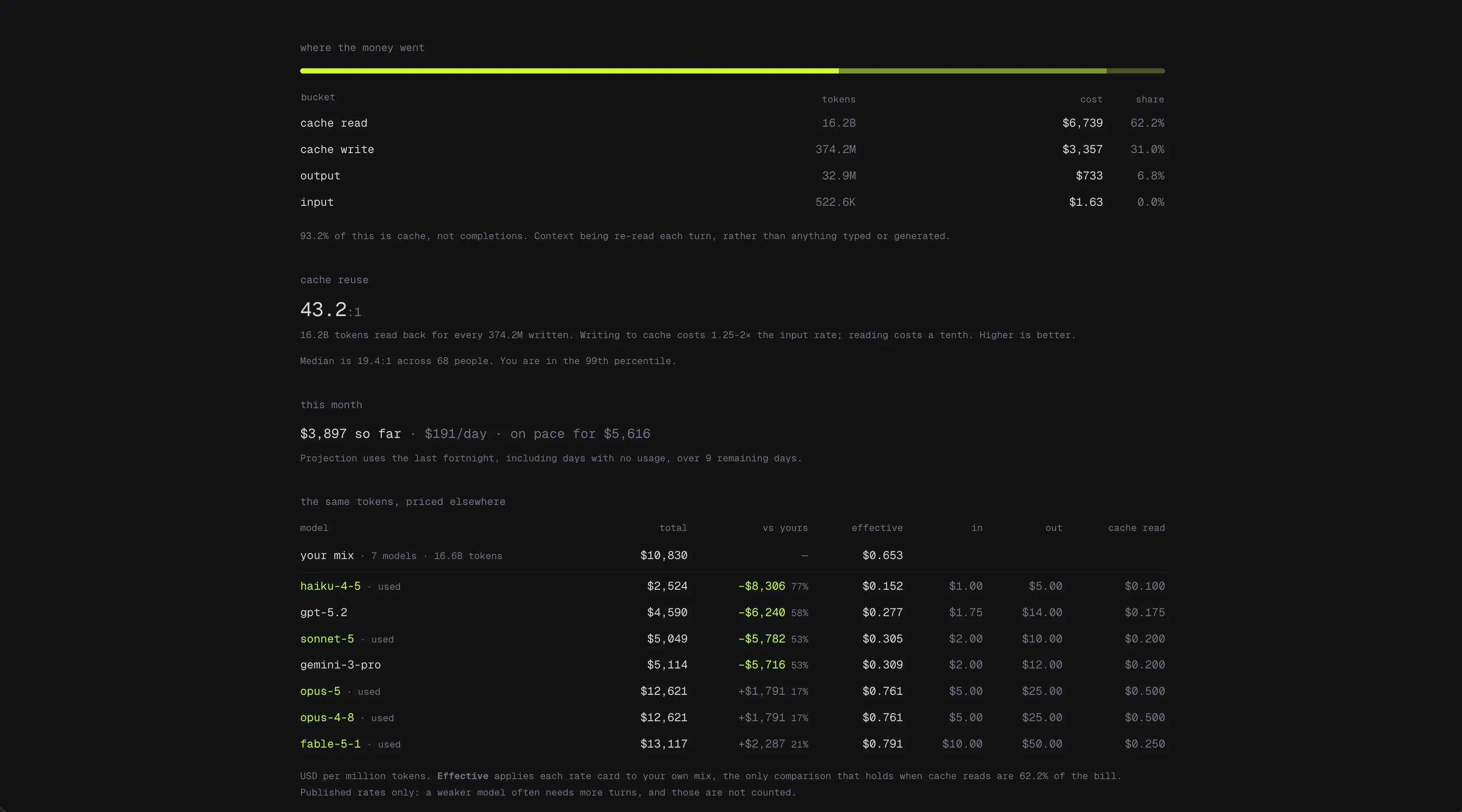This screenshot has height=812, width=1462.
Task: Click the 'the same tokens, priced elsewhere' heading
Action: pos(402,502)
